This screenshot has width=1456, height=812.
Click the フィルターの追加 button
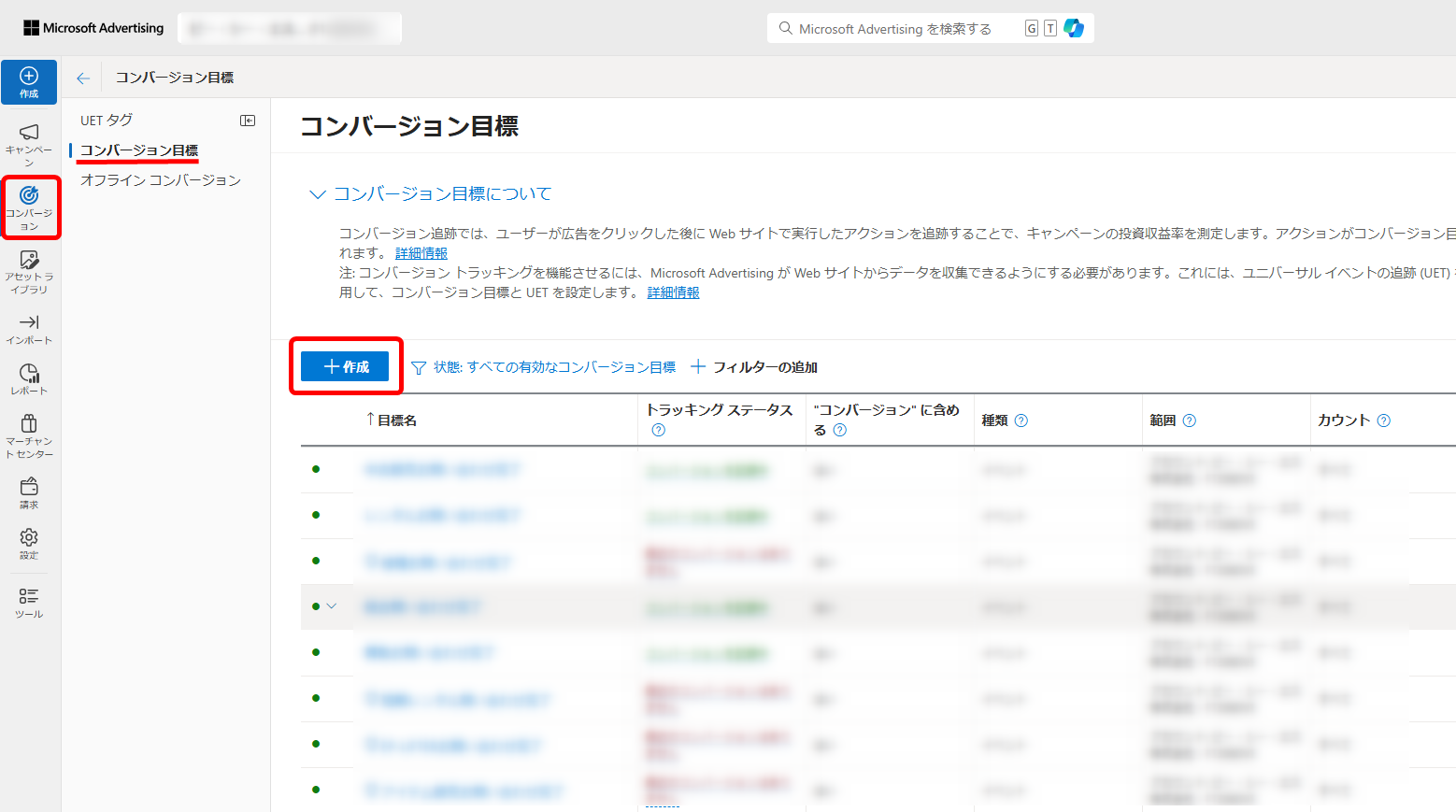754,367
